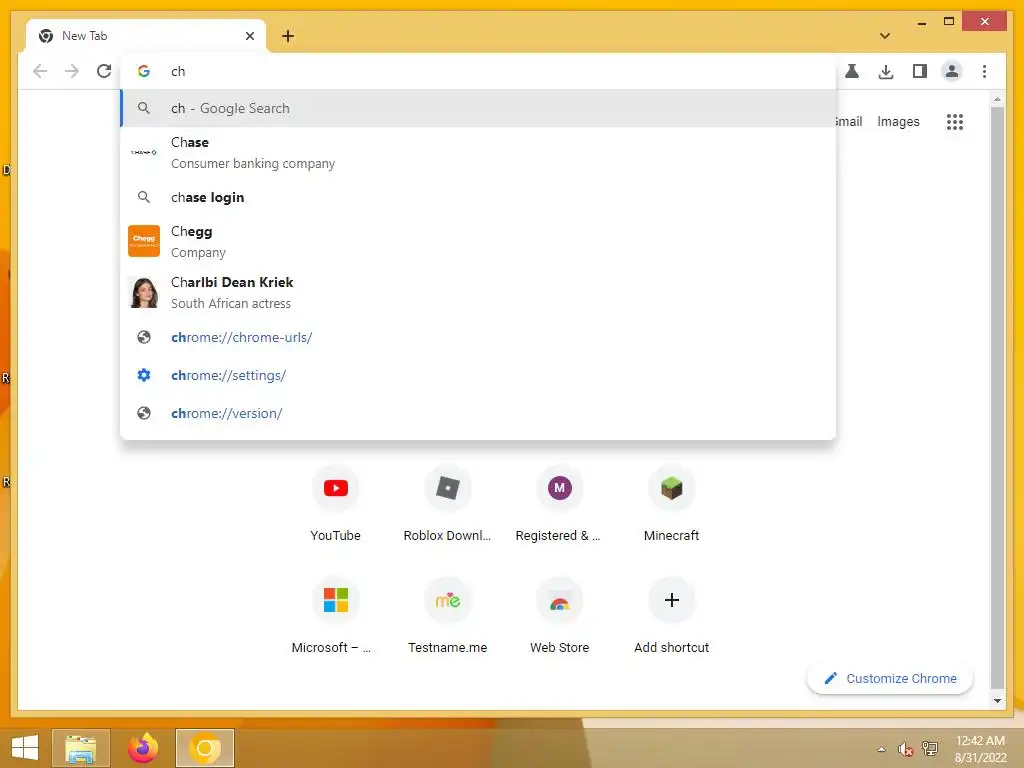Select the Chase banking company suggestion
This screenshot has width=1024, height=768.
pos(478,152)
